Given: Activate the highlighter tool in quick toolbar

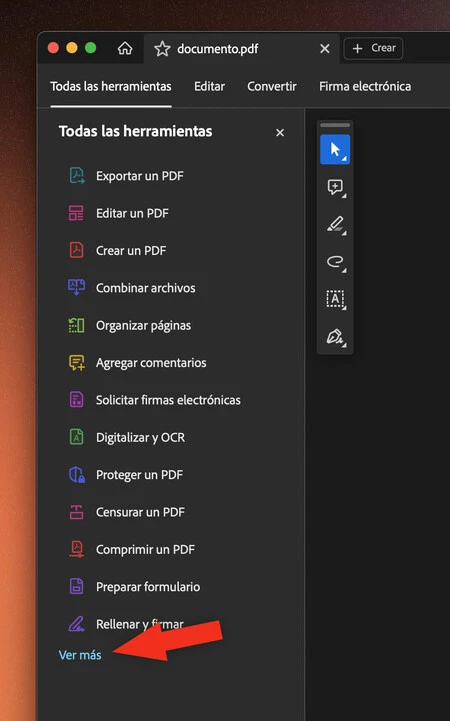Looking at the screenshot, I should (335, 224).
